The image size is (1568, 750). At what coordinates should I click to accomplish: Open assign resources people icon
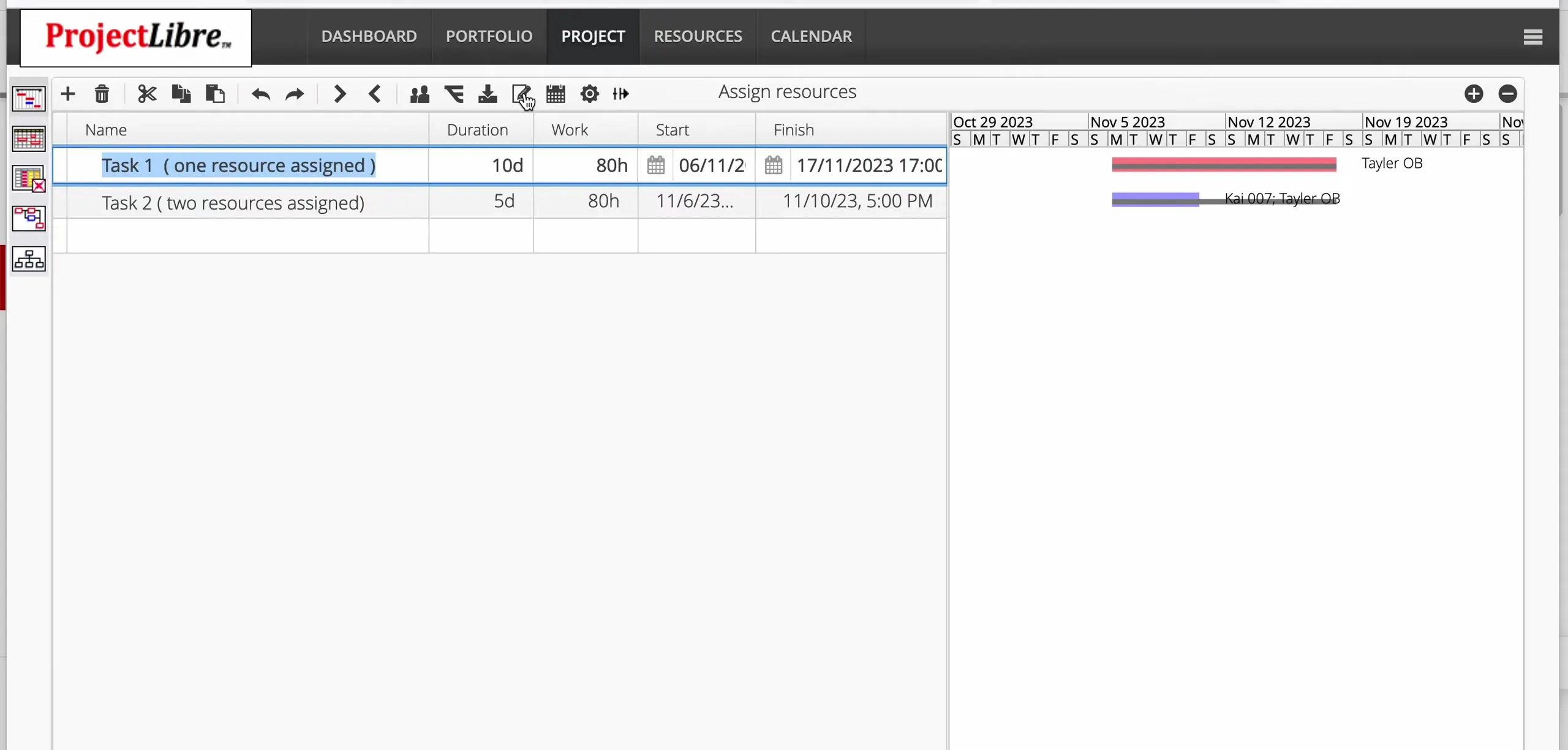[420, 94]
